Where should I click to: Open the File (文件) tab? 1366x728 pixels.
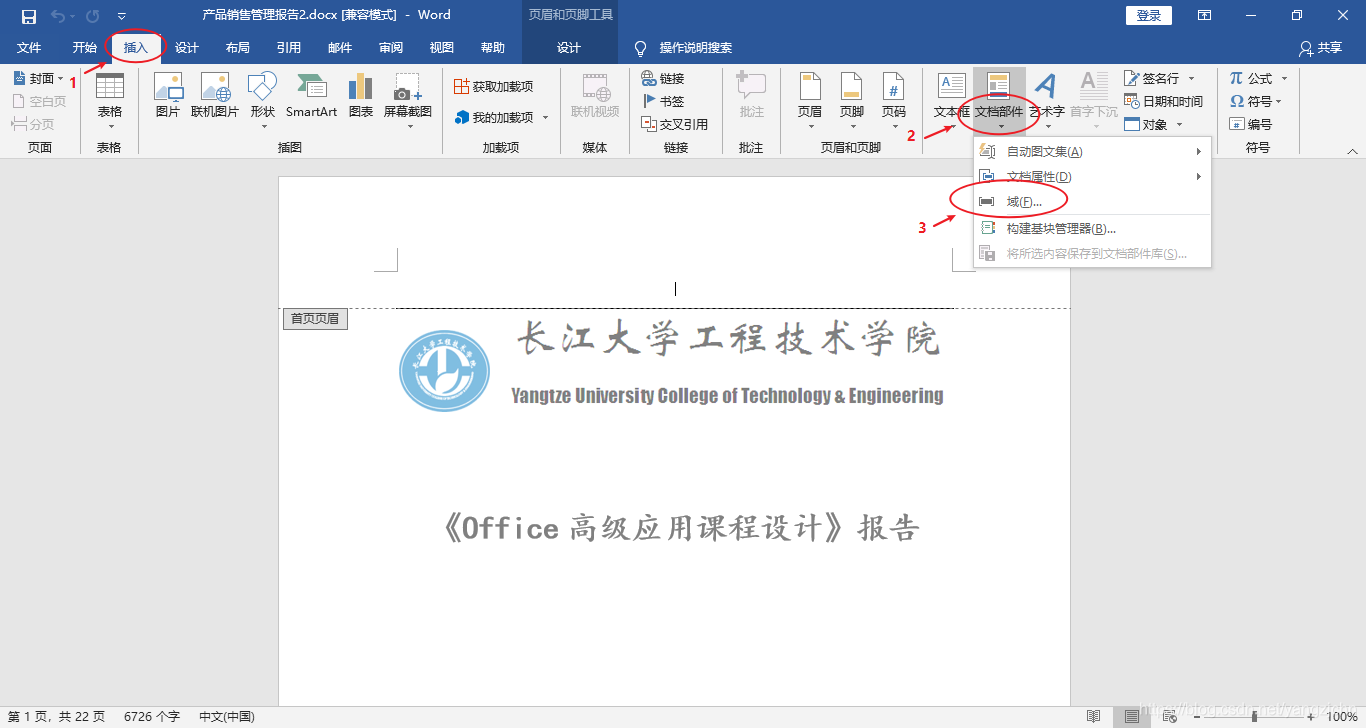click(29, 48)
